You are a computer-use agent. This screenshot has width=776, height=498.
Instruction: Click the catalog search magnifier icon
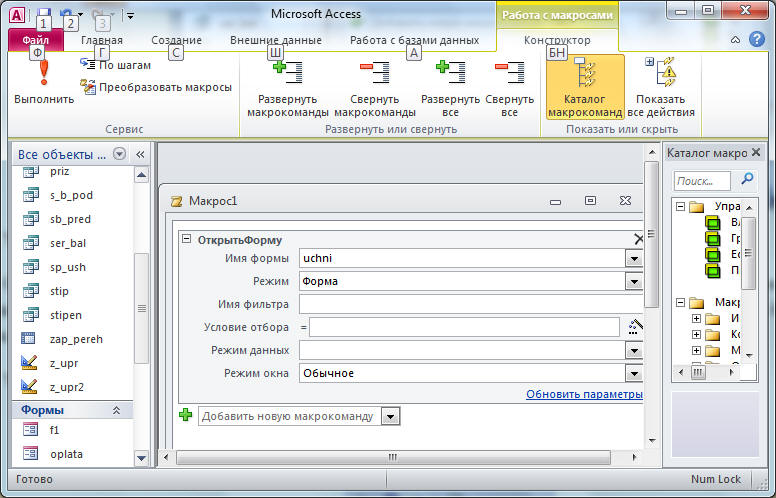click(x=747, y=179)
